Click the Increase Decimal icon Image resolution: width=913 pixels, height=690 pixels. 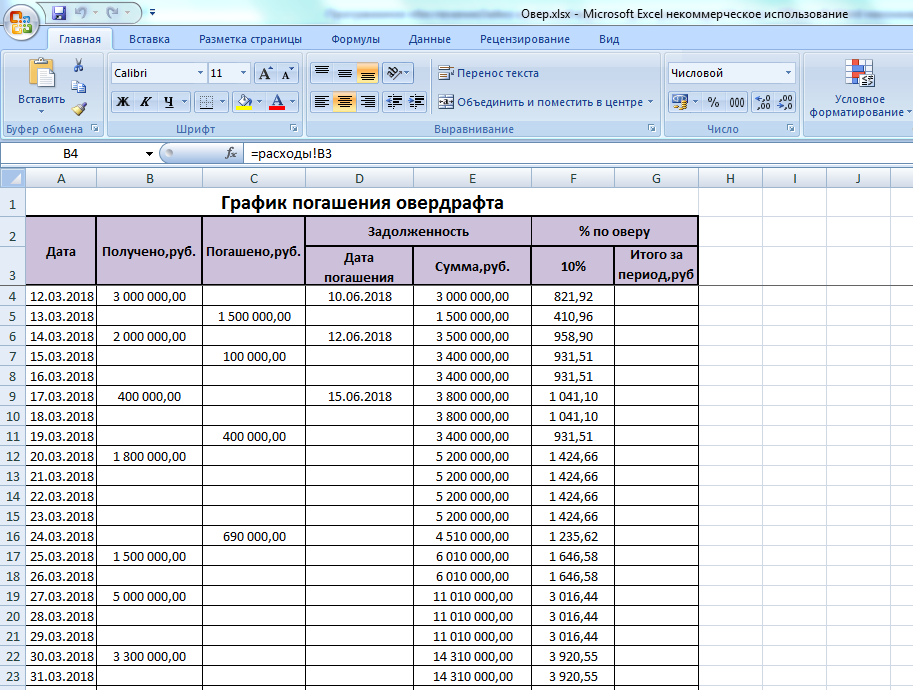point(761,102)
